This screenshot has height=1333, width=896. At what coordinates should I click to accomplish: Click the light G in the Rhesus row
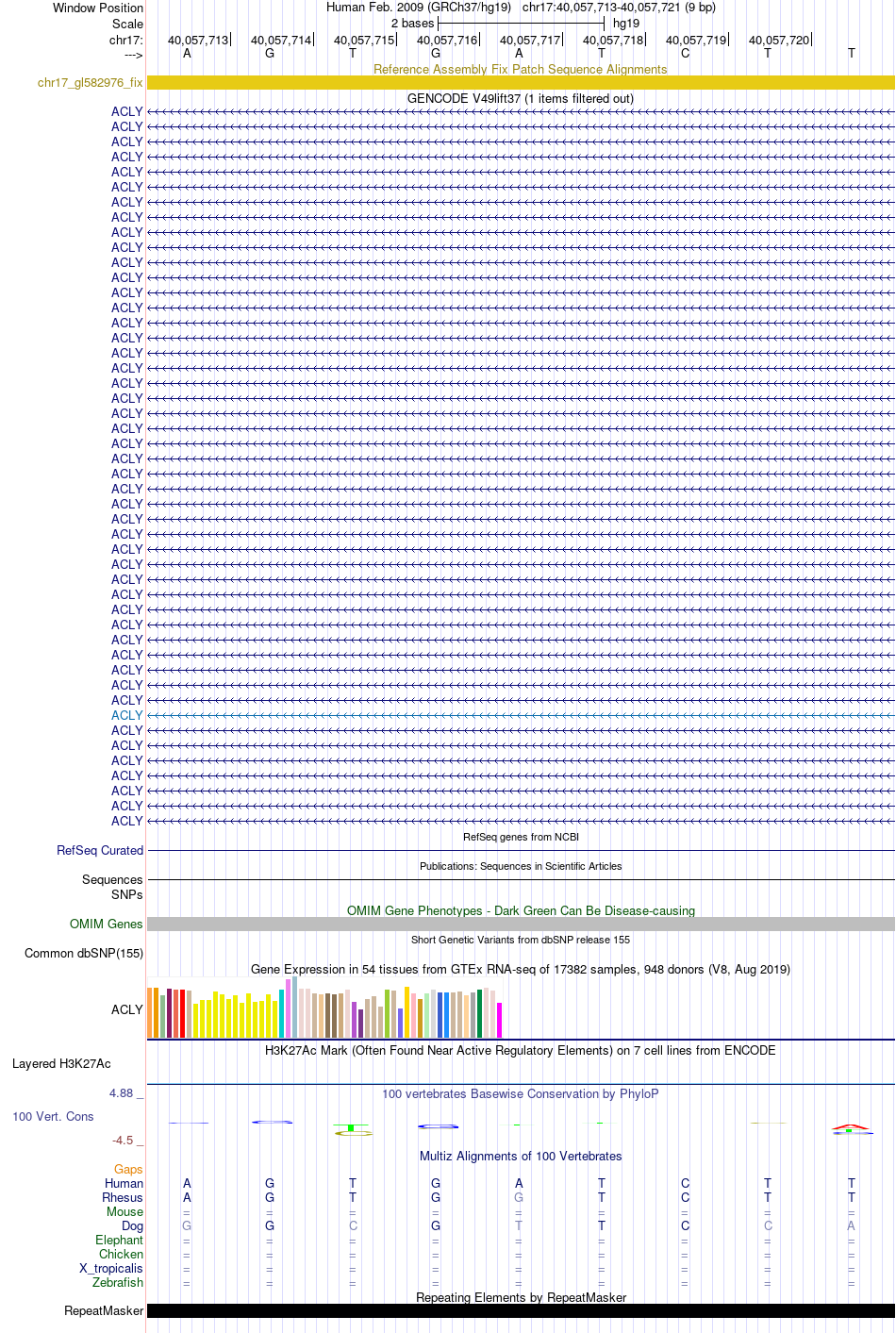click(x=519, y=1197)
